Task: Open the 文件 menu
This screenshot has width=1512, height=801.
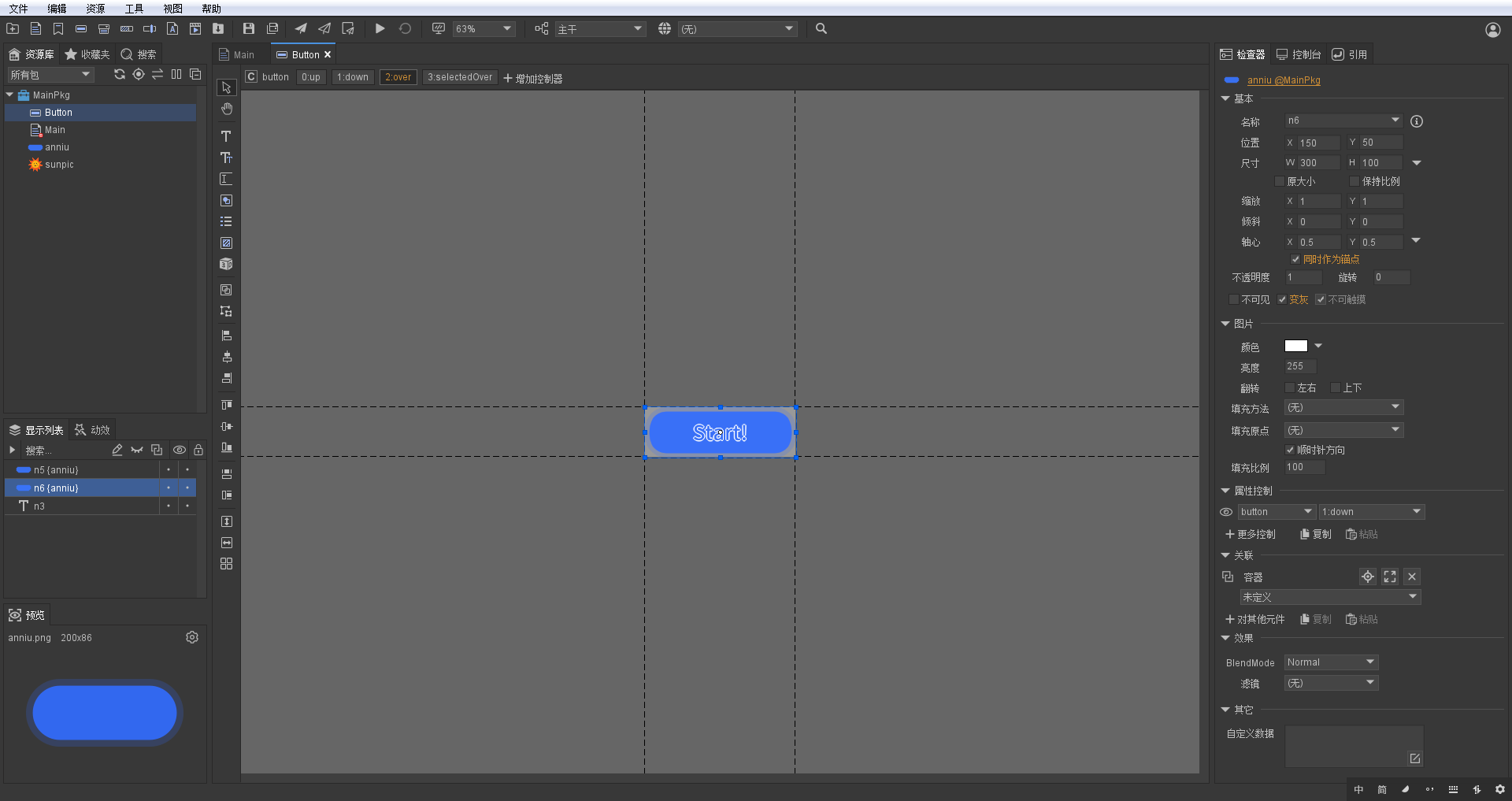Action: pyautogui.click(x=18, y=9)
